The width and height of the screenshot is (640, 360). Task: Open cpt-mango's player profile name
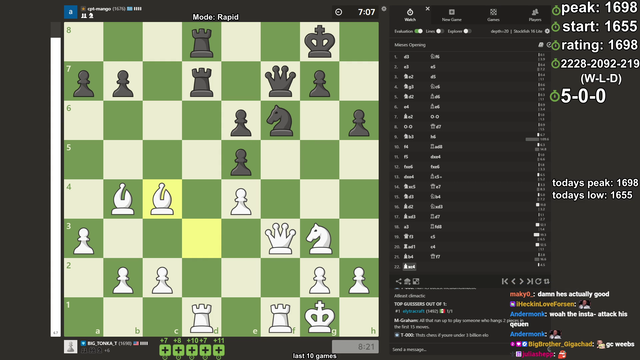99,9
